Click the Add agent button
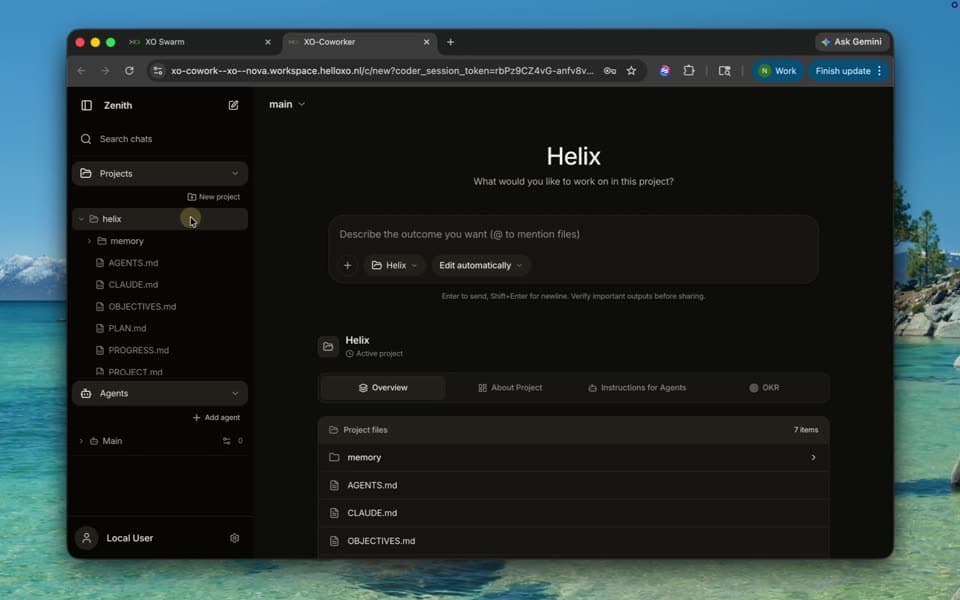This screenshot has width=960, height=600. tap(216, 418)
